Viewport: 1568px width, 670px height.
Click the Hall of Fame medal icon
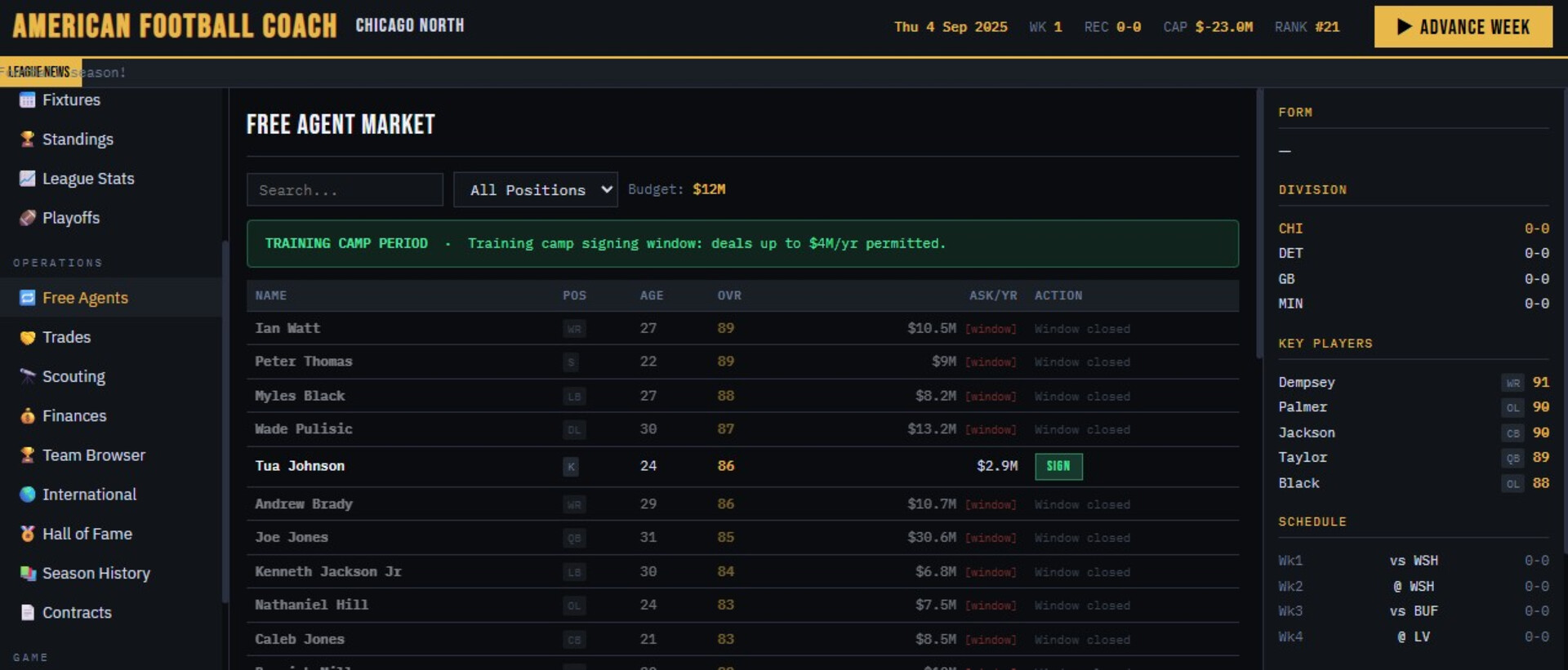(27, 534)
